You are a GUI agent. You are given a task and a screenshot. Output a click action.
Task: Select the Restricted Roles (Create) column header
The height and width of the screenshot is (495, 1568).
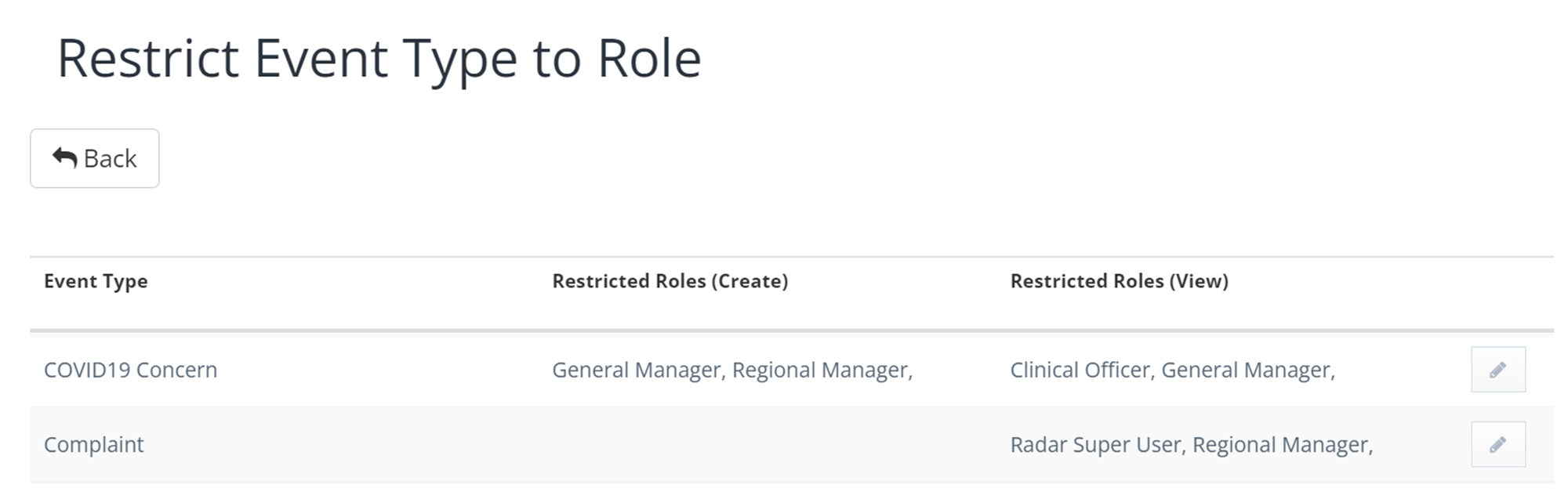pyautogui.click(x=670, y=281)
